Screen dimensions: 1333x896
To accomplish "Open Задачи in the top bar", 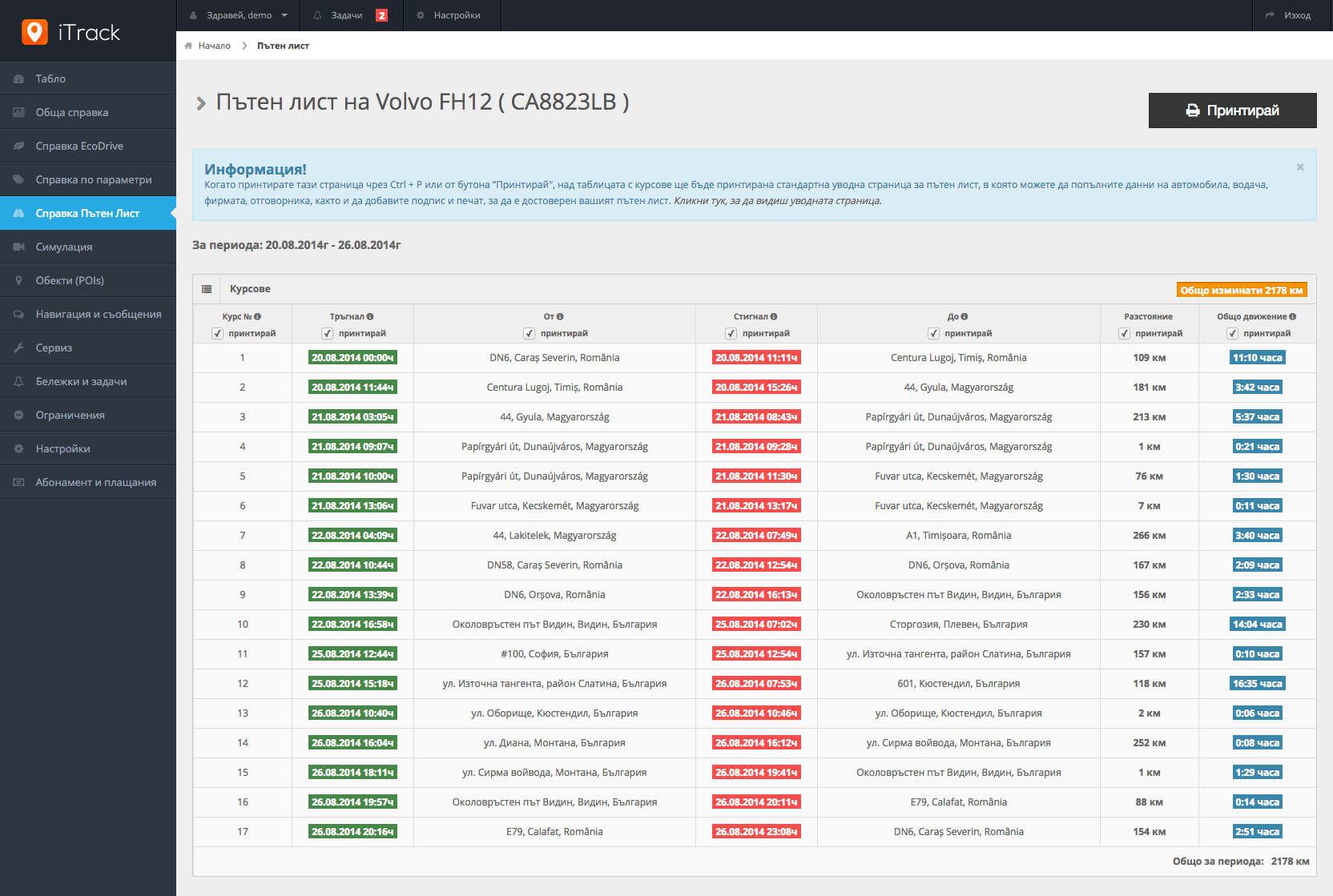I will 352,15.
